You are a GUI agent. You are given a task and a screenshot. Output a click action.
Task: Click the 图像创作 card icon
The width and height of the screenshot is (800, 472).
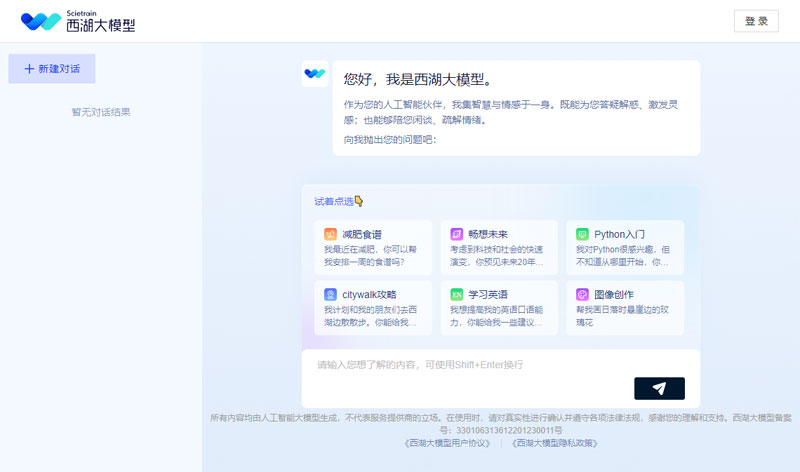tap(582, 295)
